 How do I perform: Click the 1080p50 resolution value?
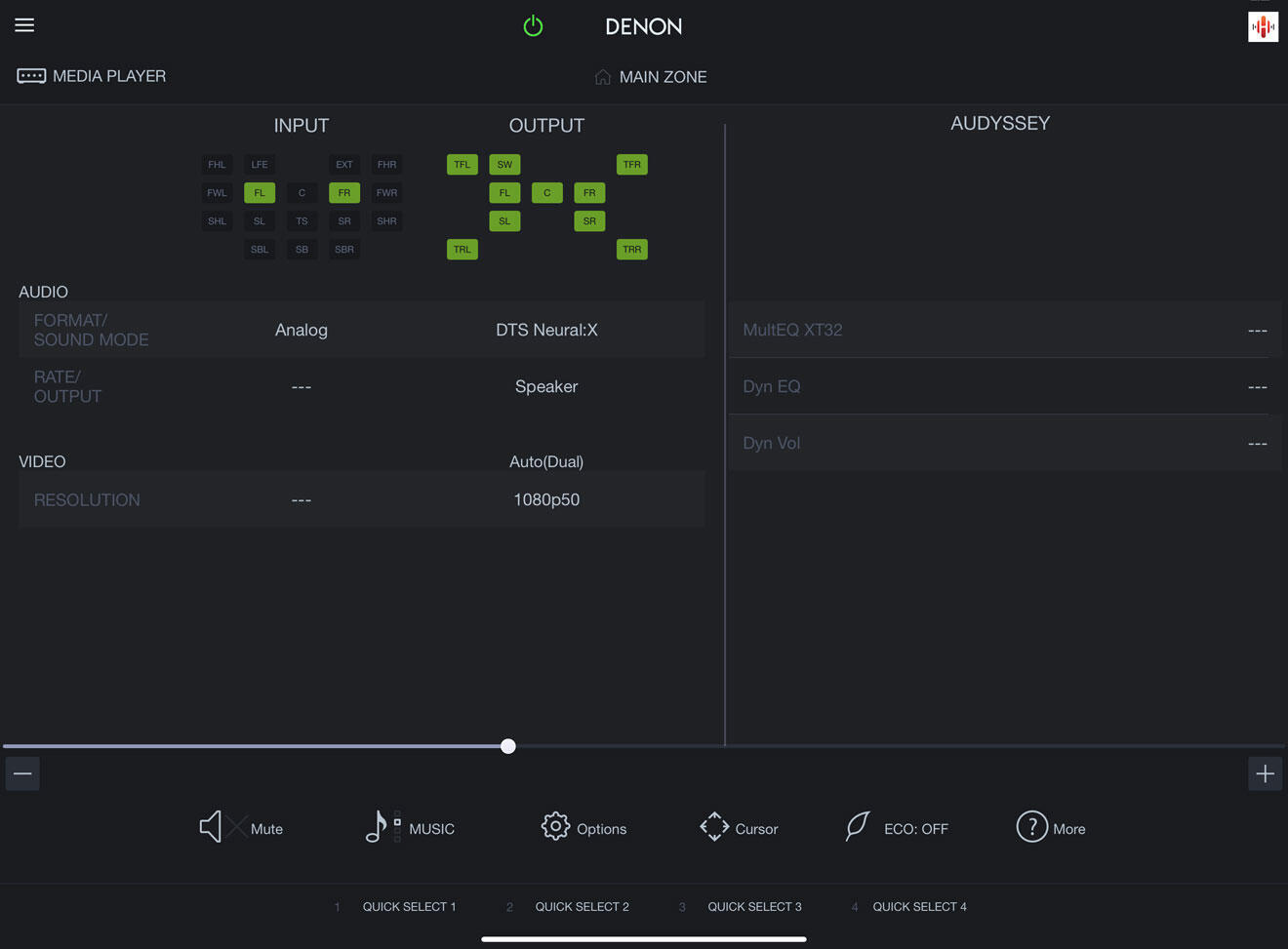pos(546,499)
